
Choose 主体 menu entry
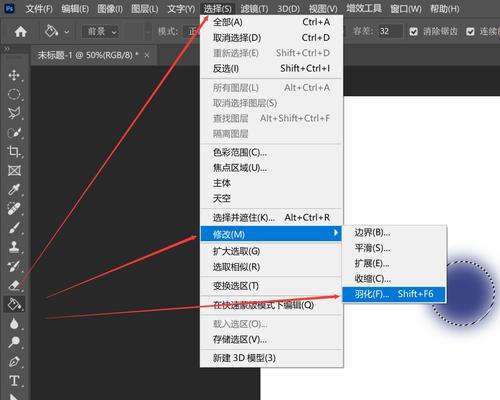[272, 183]
